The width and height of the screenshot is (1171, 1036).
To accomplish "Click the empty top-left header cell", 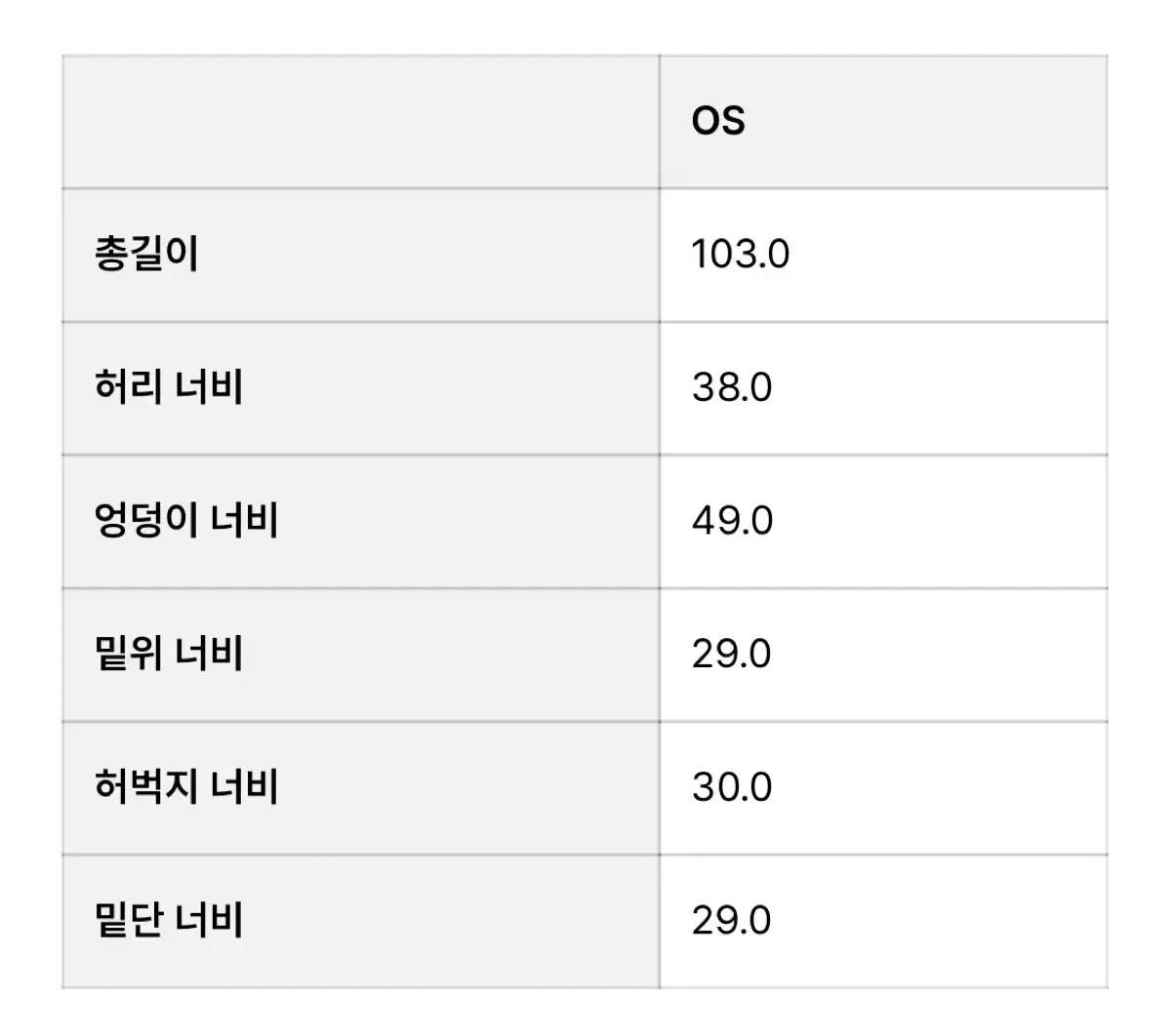I will click(x=360, y=121).
